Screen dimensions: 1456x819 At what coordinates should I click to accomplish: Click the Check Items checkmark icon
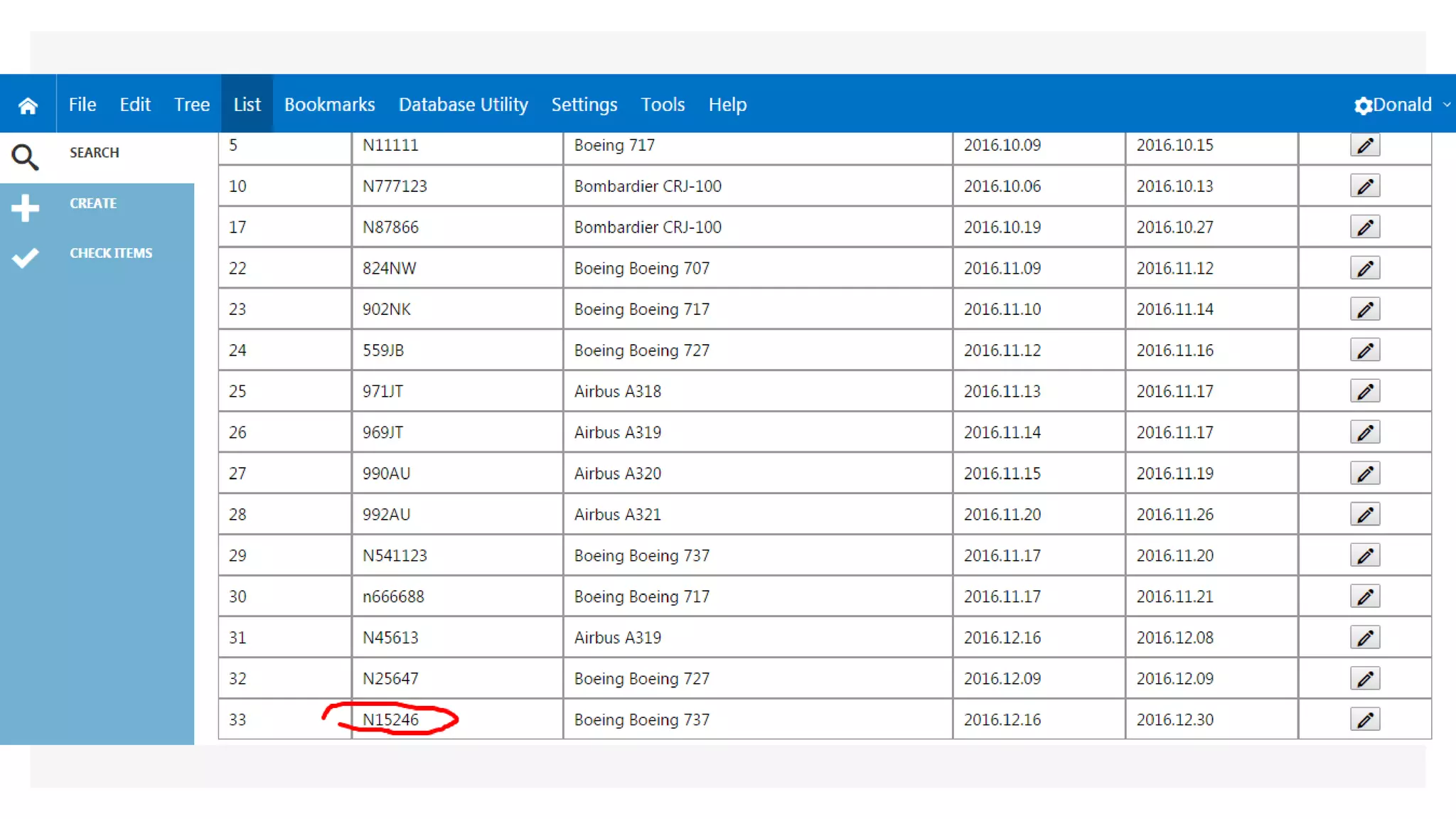(x=25, y=257)
